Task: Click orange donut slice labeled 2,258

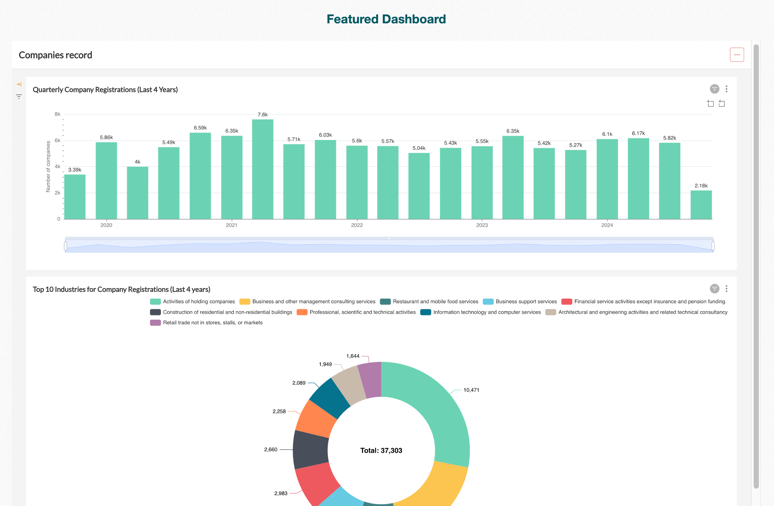Action: (316, 419)
